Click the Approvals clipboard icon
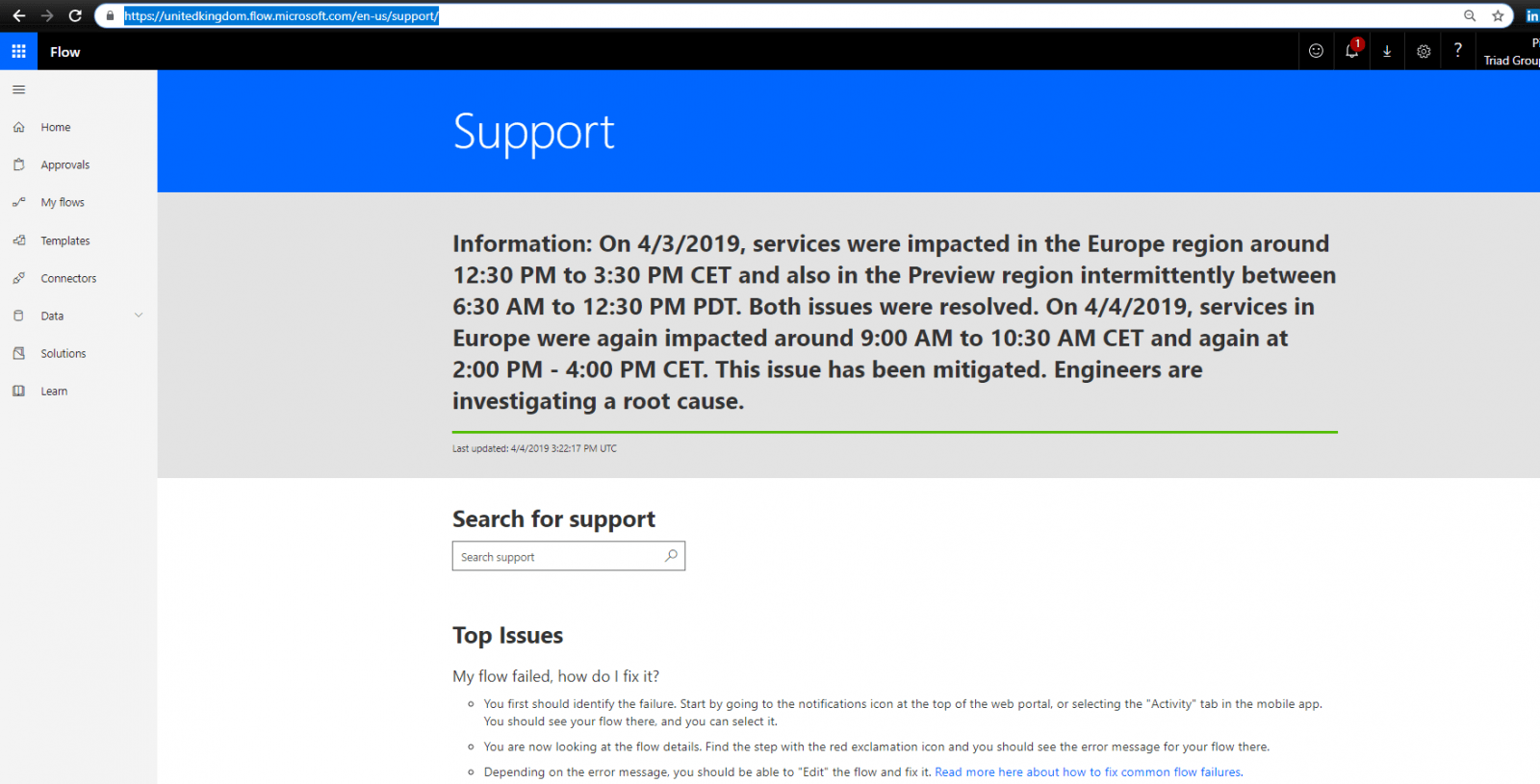Viewport: 1540px width, 784px height. [18, 164]
